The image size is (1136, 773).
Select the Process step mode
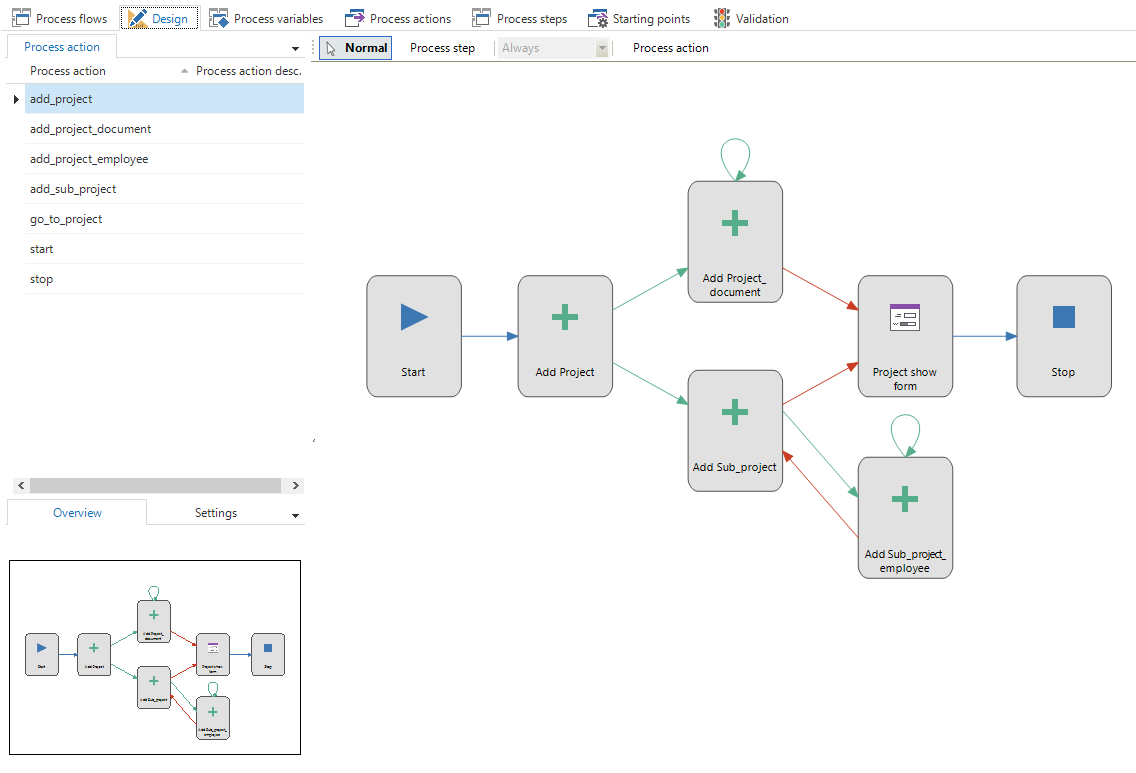[443, 47]
